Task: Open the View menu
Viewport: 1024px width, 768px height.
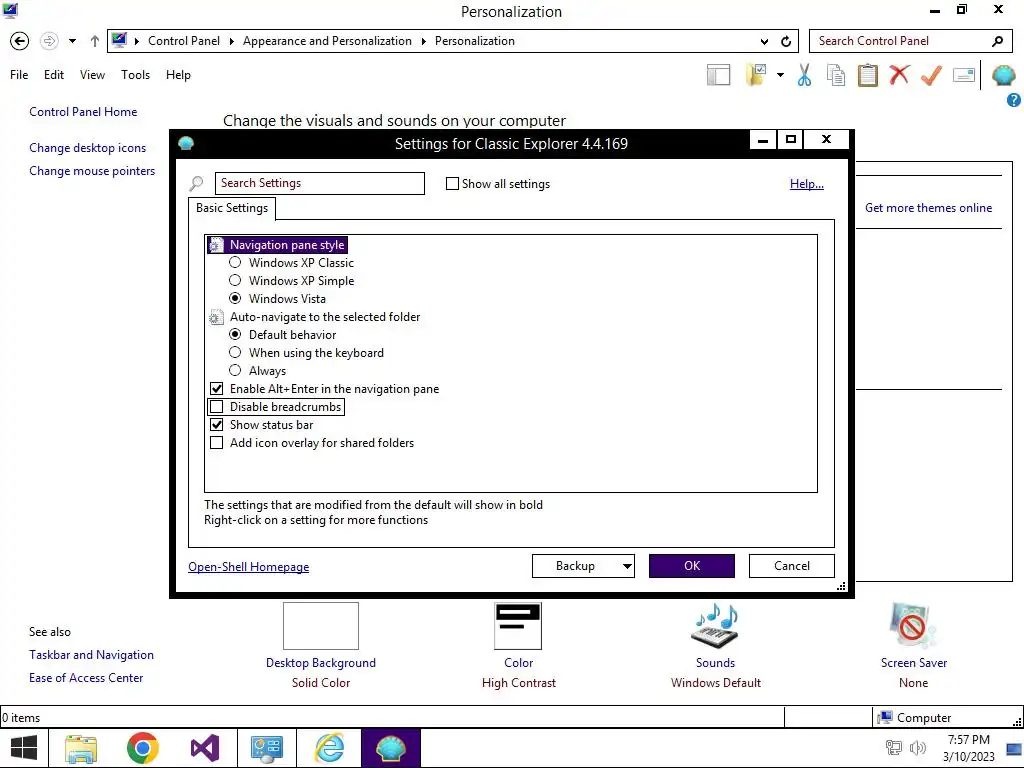Action: pyautogui.click(x=92, y=75)
